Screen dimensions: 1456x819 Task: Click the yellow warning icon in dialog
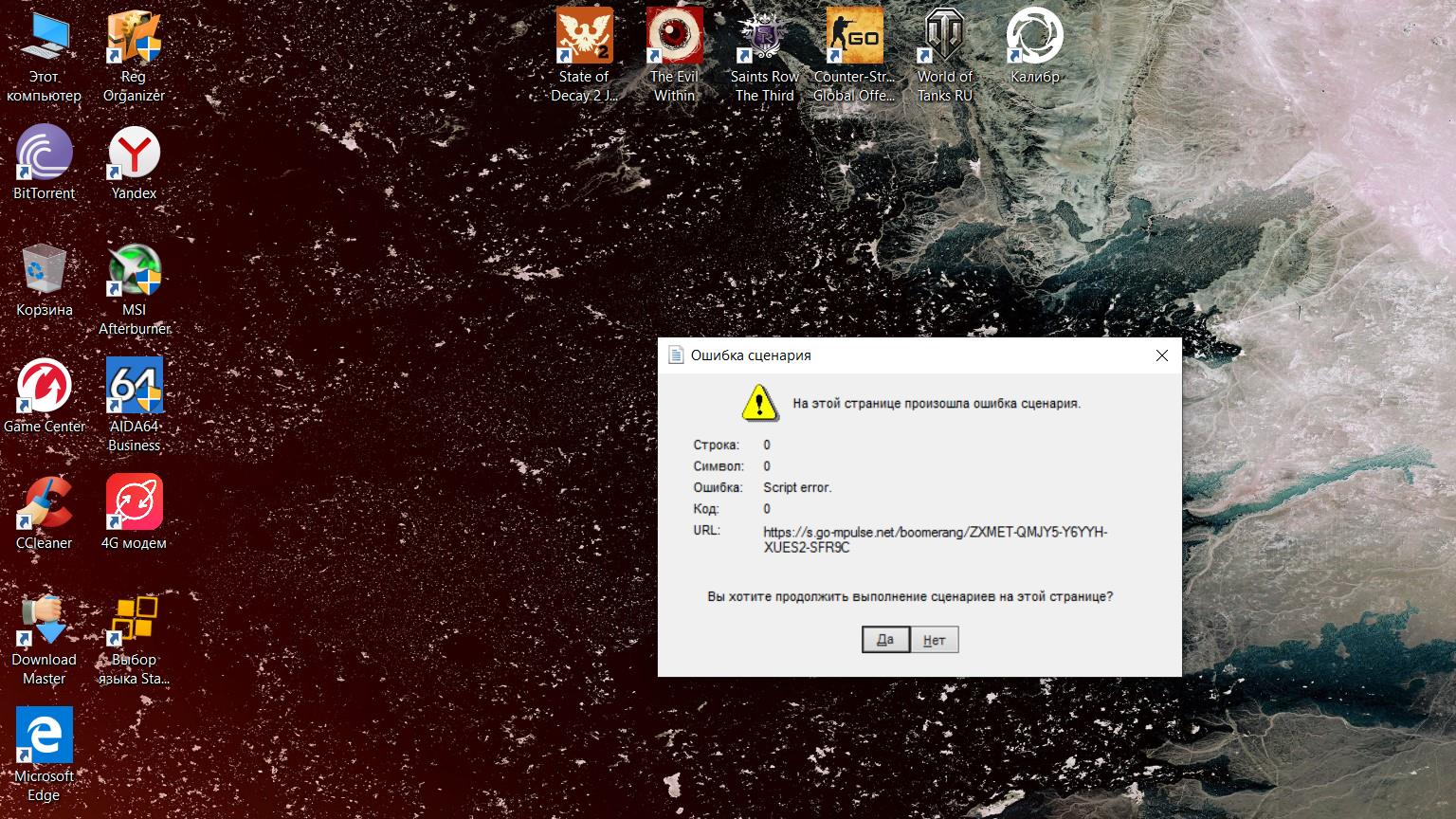tap(758, 402)
